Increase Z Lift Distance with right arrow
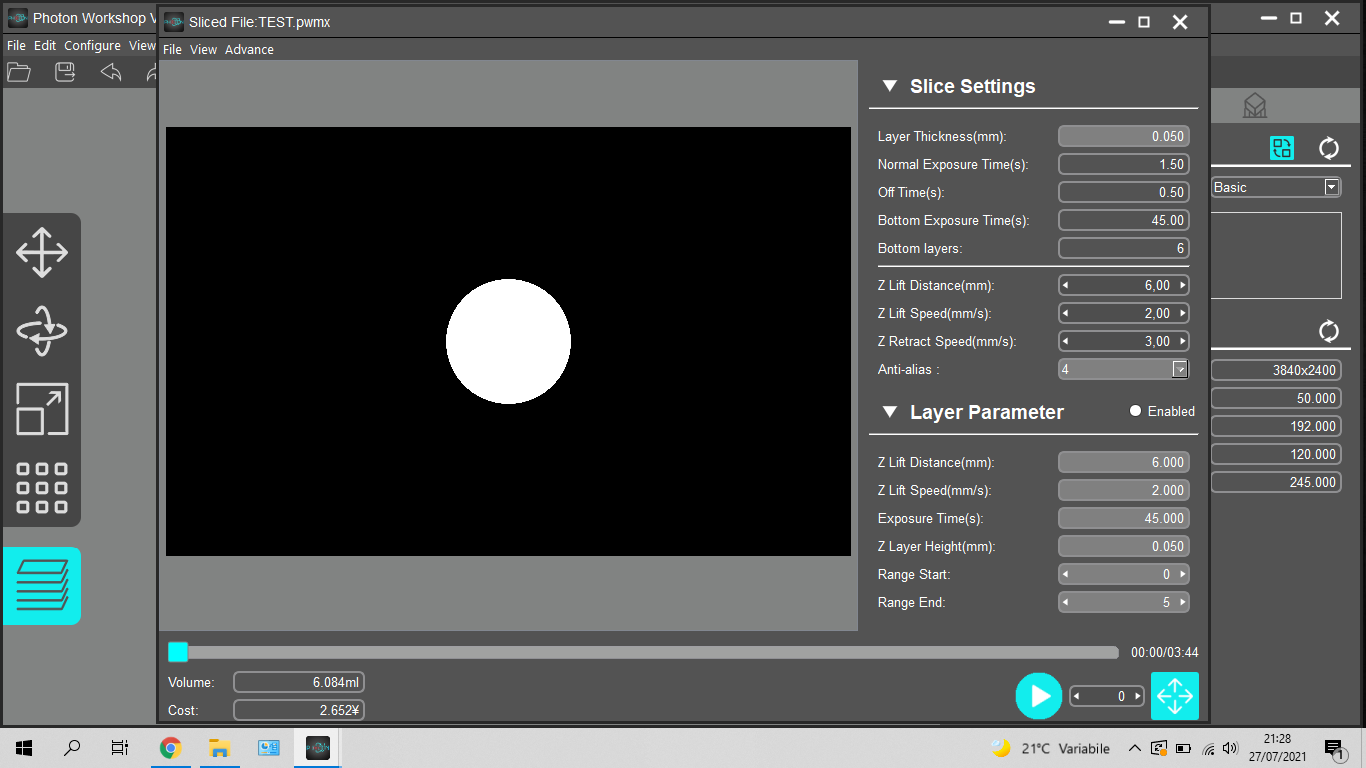Screen dimensions: 1366x768 (1183, 286)
